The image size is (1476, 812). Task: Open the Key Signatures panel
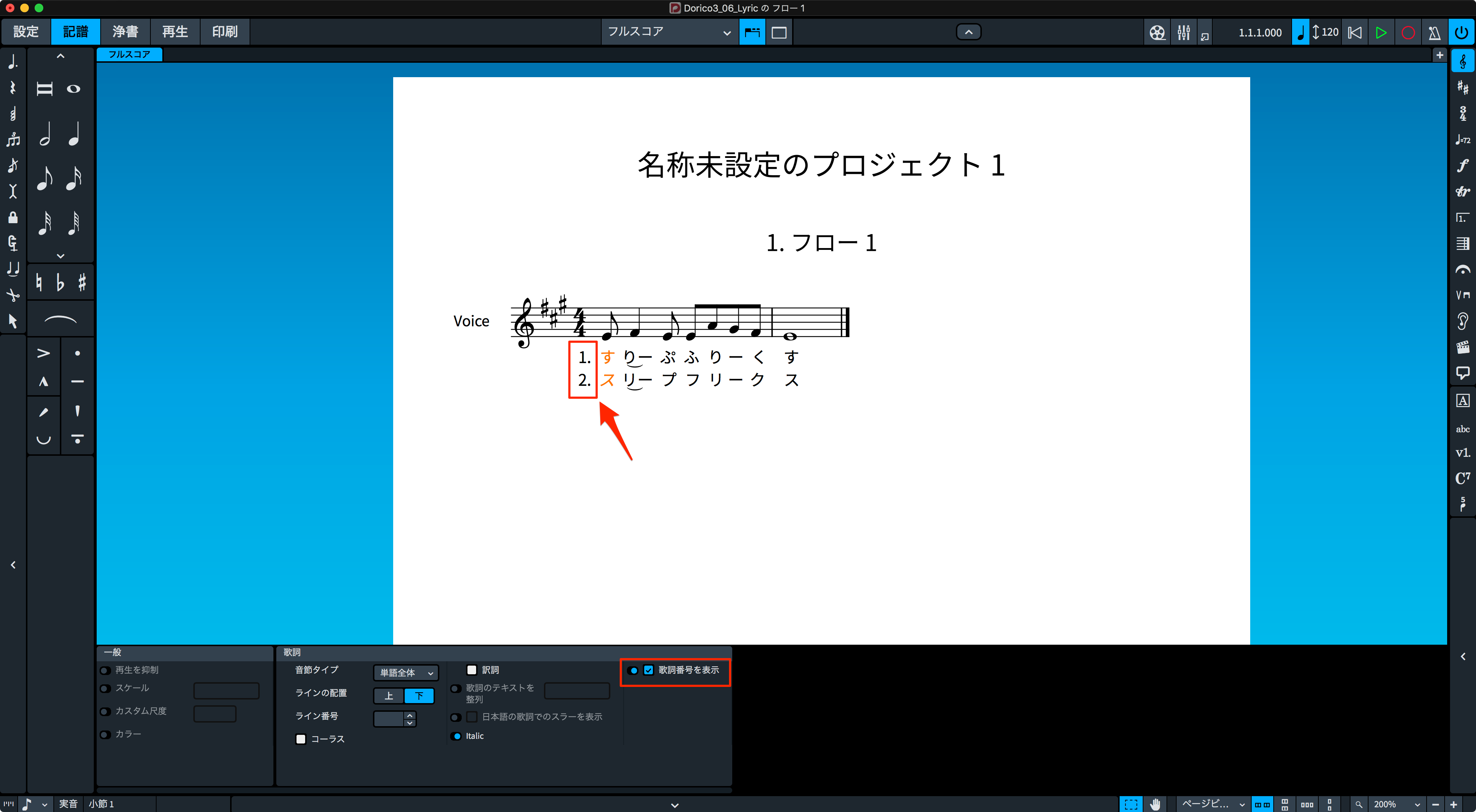1463,88
